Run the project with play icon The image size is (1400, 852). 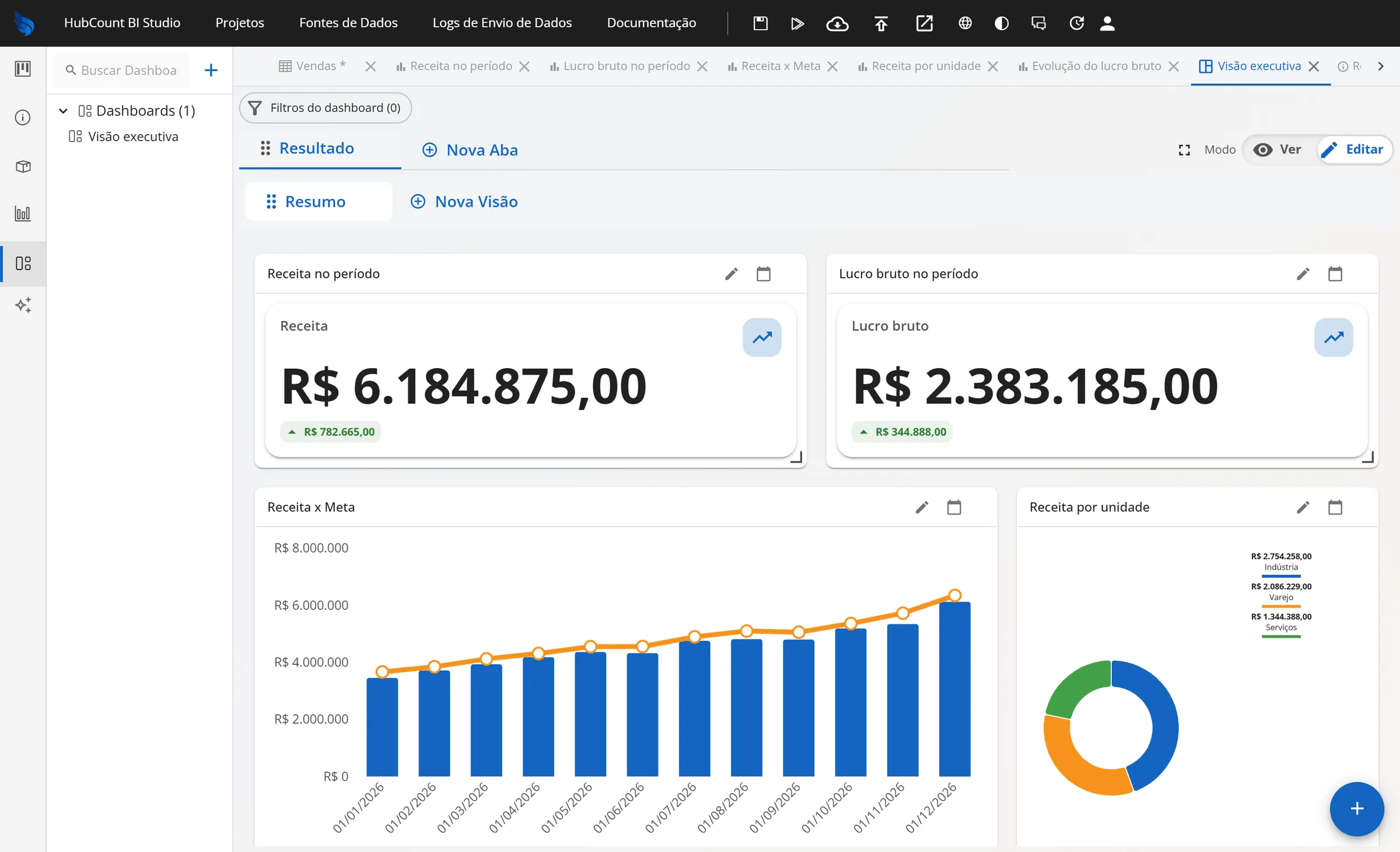(797, 23)
